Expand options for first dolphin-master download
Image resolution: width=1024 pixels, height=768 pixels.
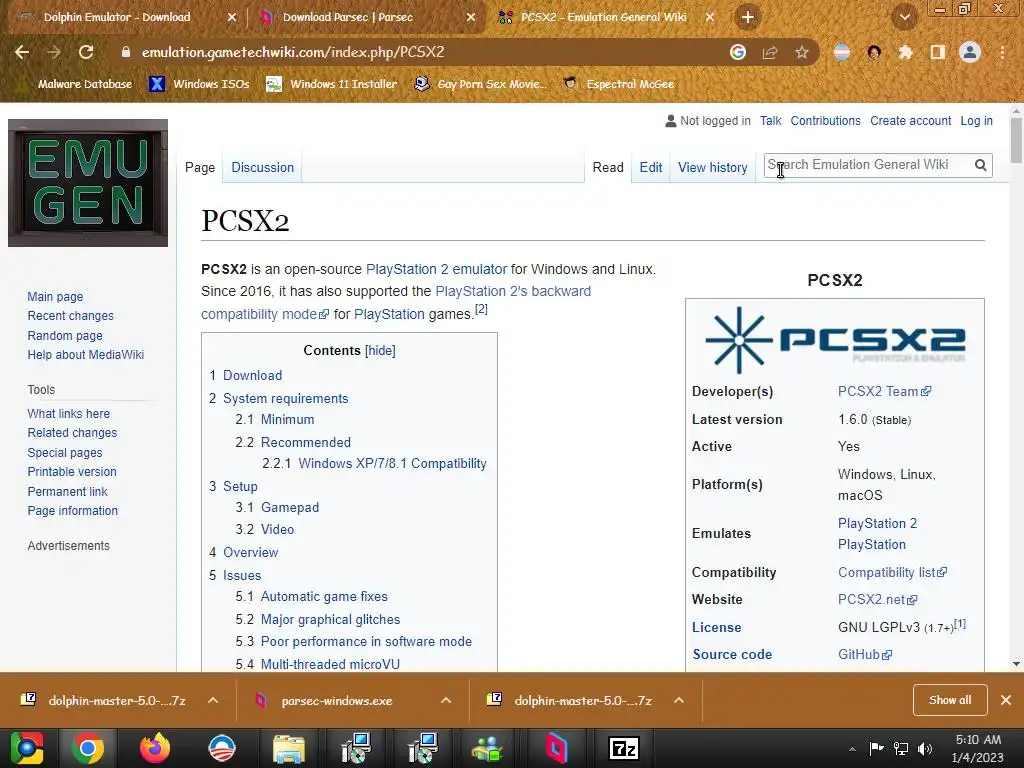click(213, 700)
